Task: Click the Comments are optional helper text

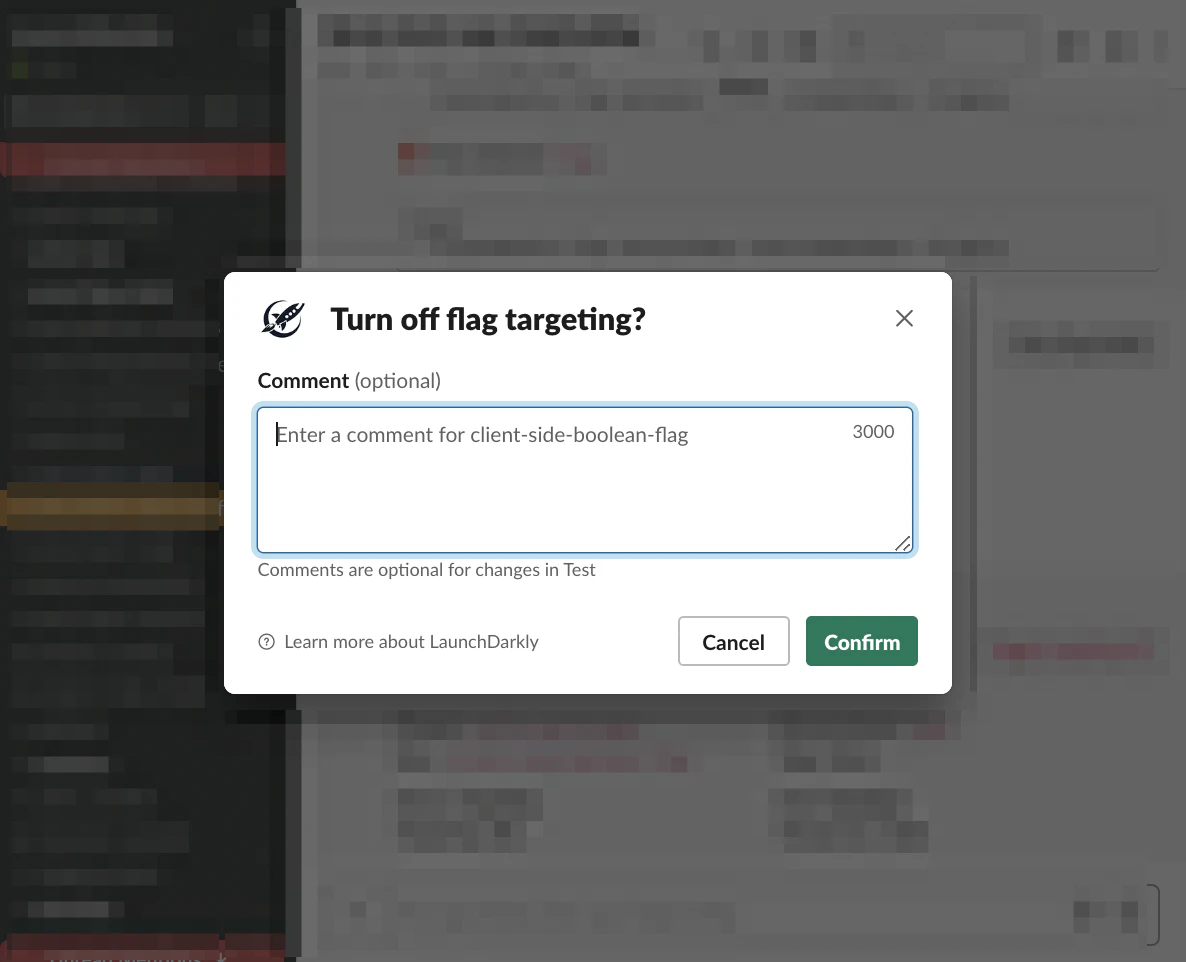Action: [427, 569]
